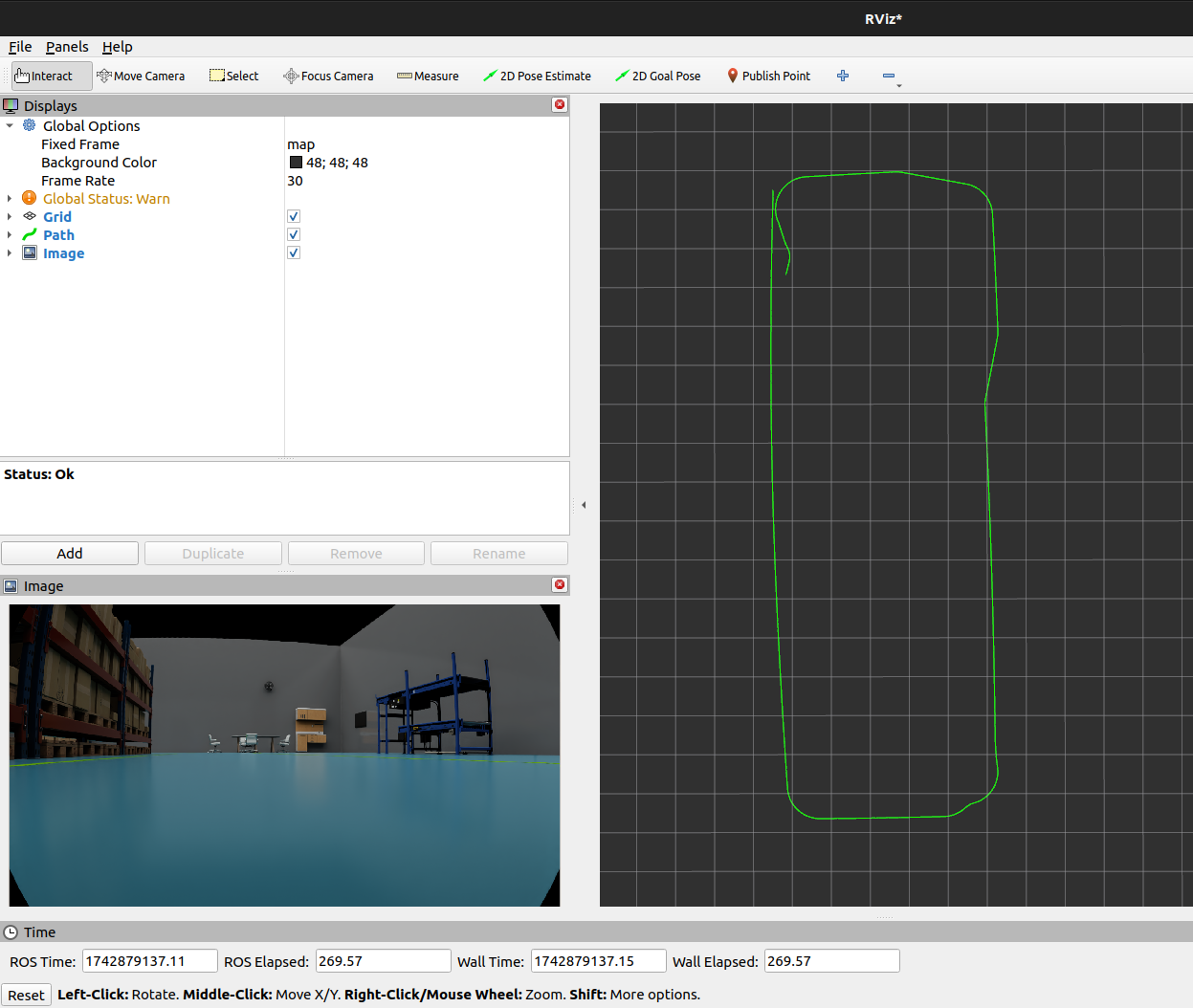The height and width of the screenshot is (1008, 1193).
Task: Click the Add display button
Action: [x=70, y=554]
